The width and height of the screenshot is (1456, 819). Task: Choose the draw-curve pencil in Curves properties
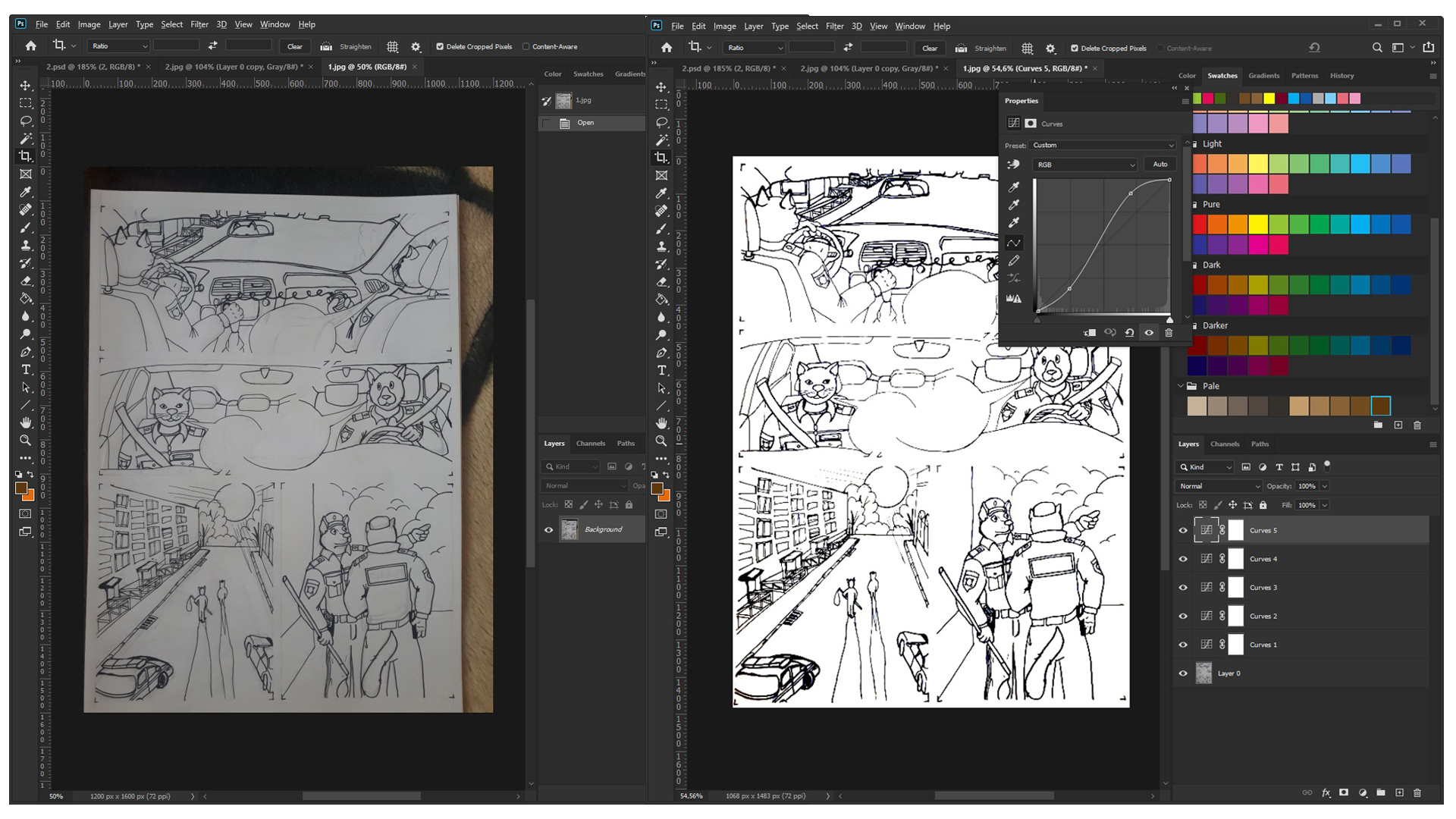click(x=1014, y=261)
